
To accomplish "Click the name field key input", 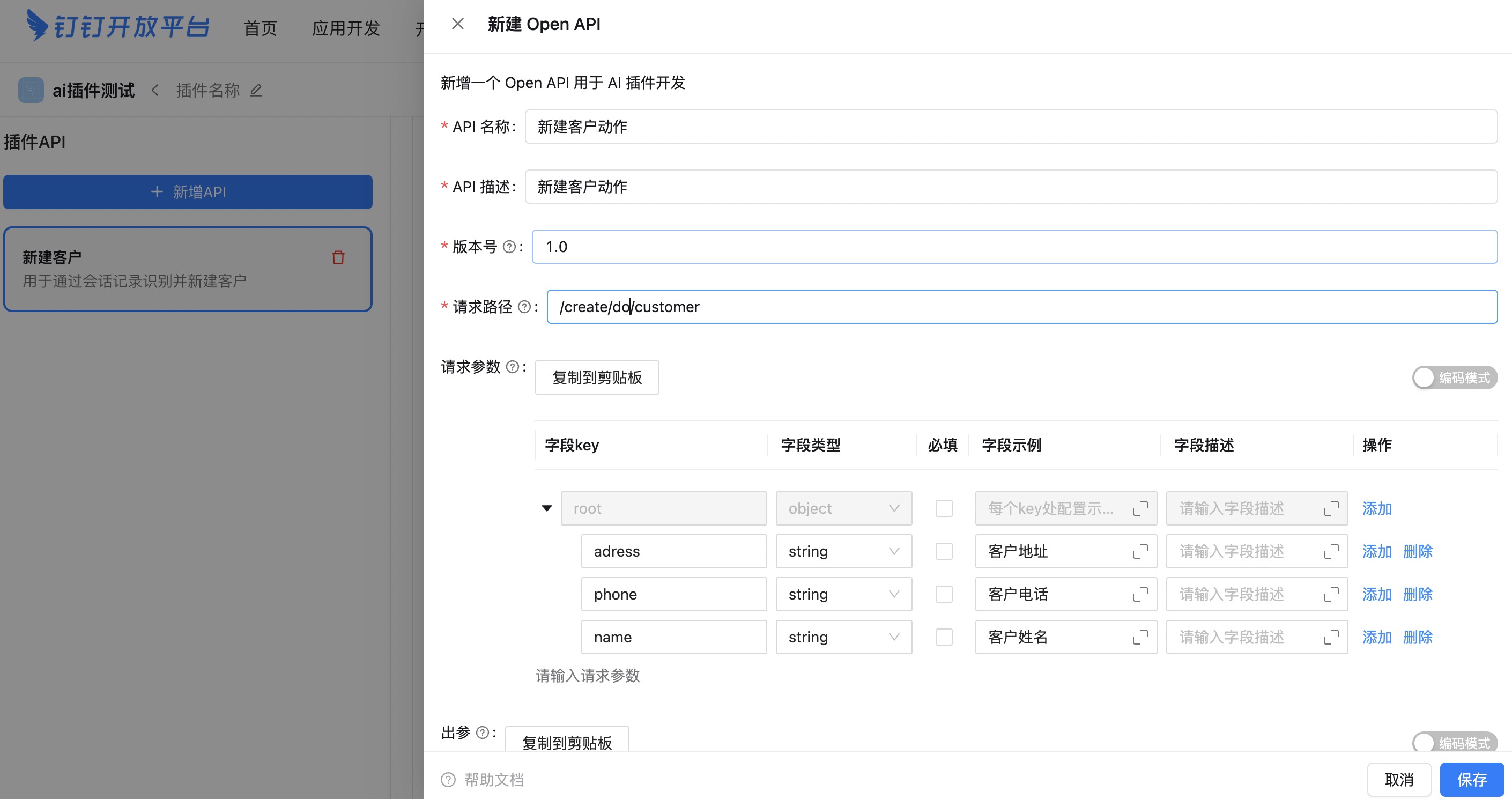I will click(x=674, y=637).
